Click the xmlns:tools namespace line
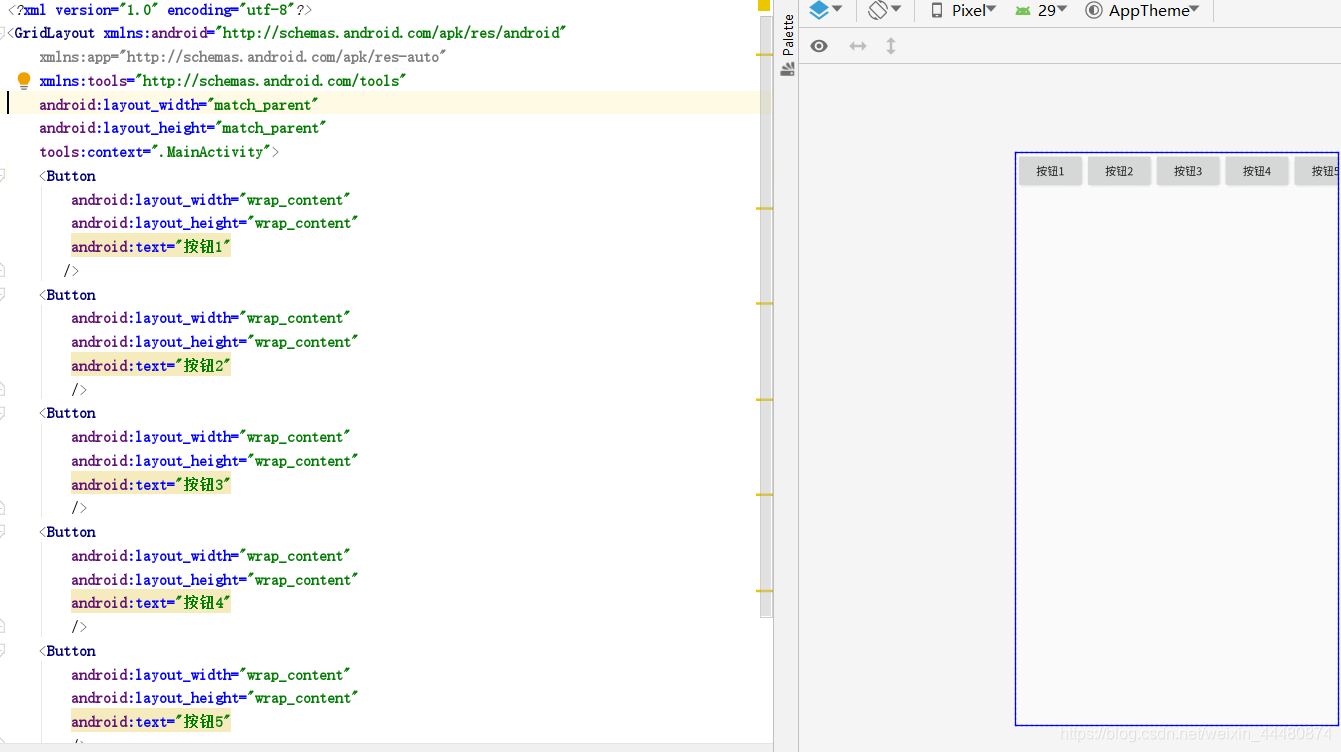 223,81
